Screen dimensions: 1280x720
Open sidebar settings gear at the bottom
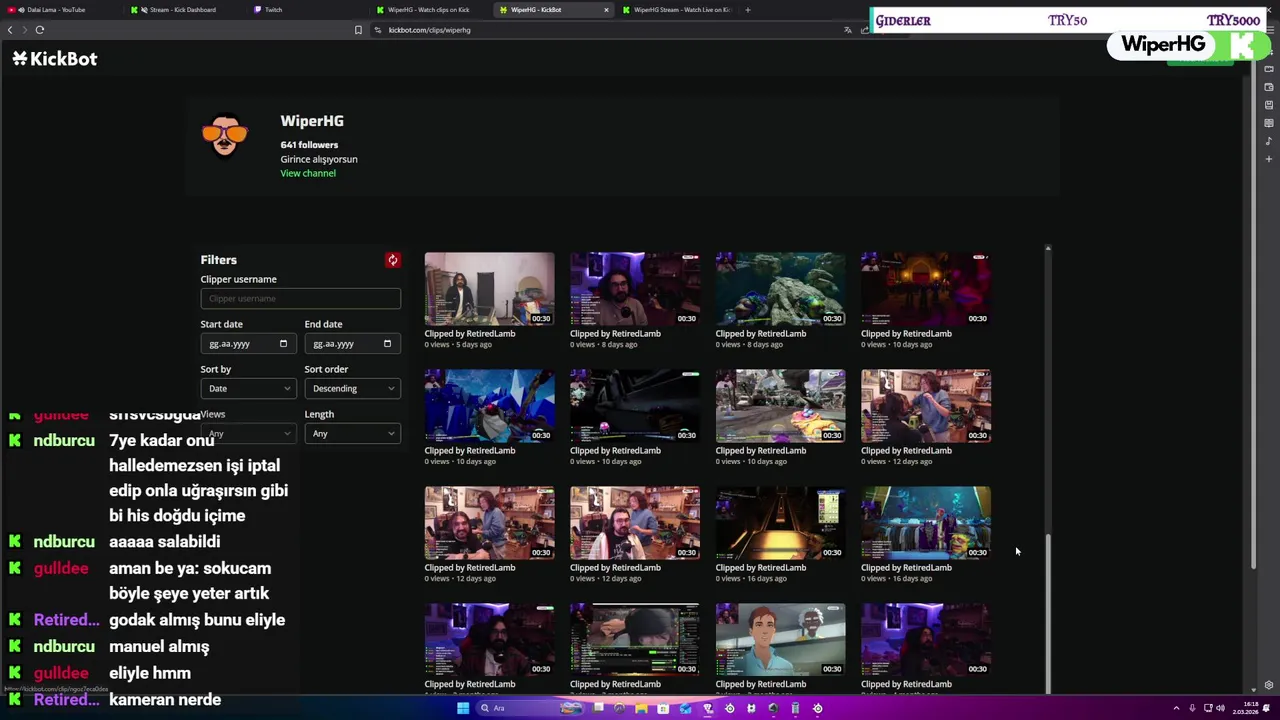1269,685
